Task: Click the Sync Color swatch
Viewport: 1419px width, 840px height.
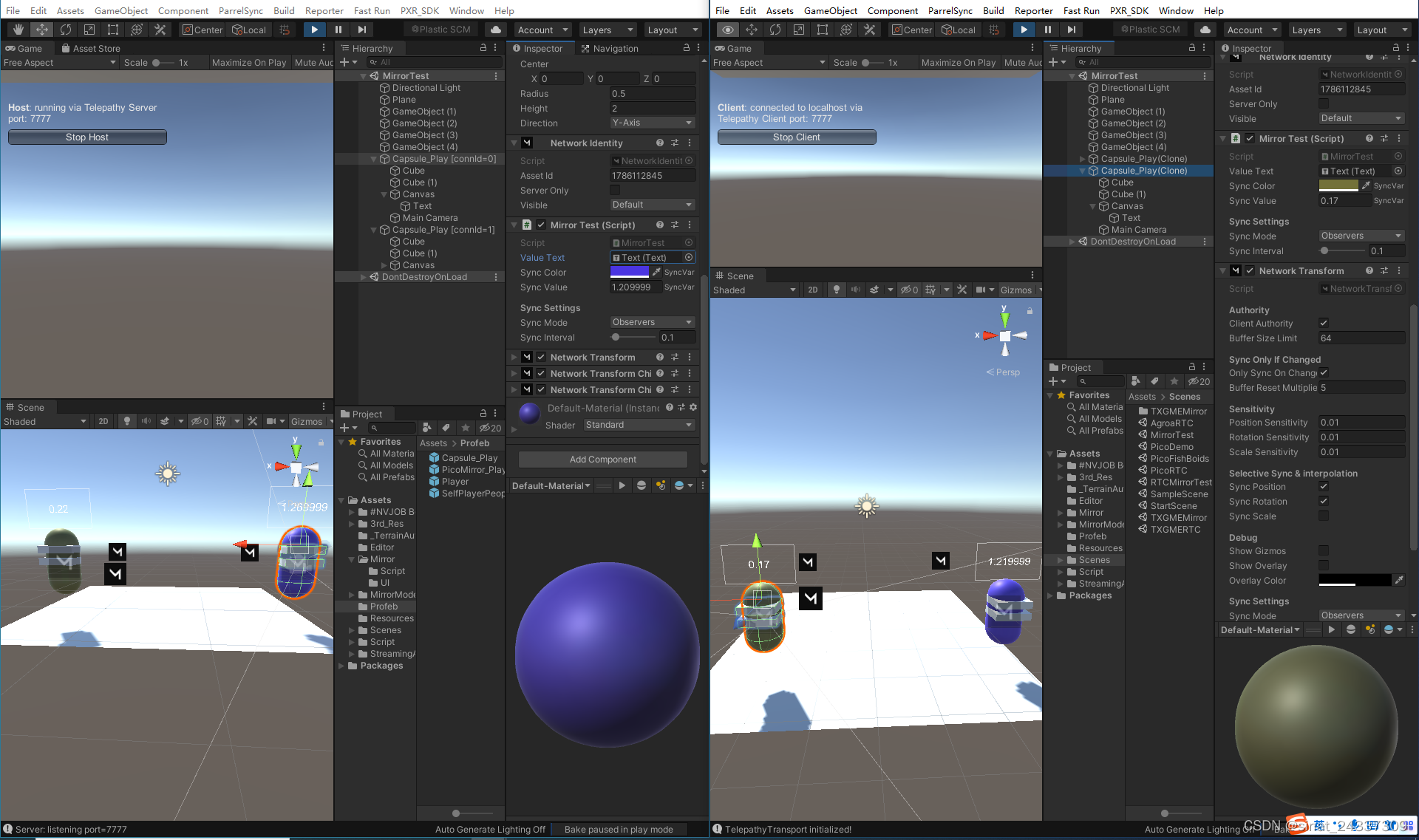Action: [629, 272]
